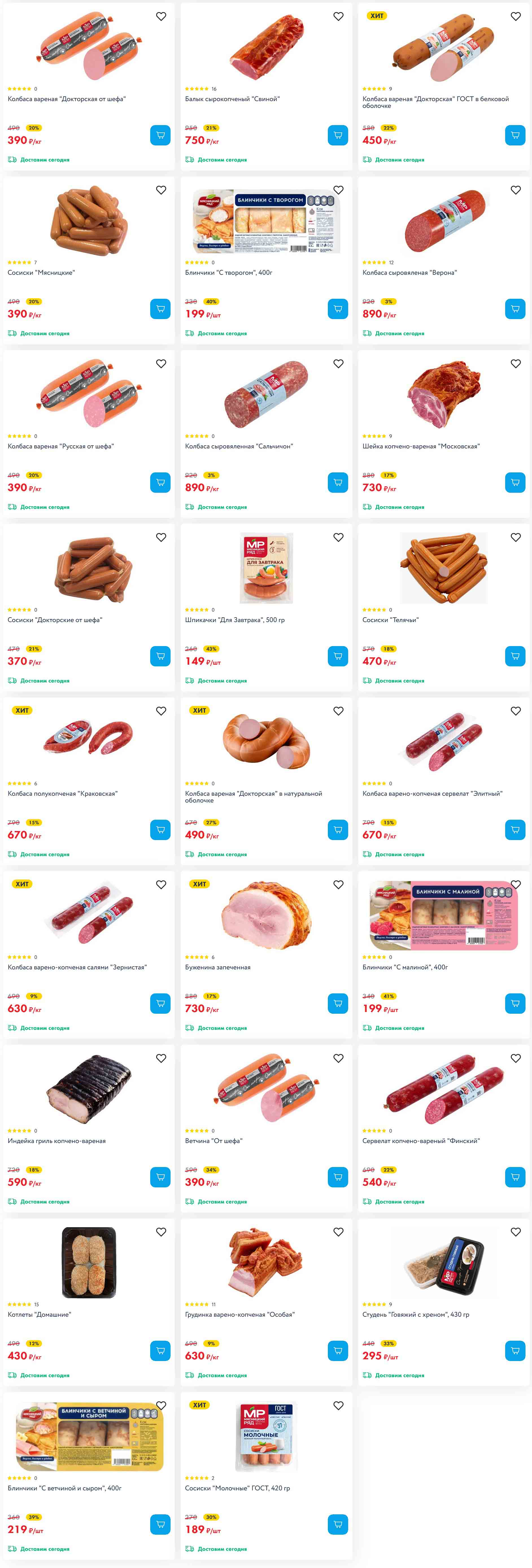532x1568 pixels.
Task: Add Котлеты "Домашние" to cart
Action: coord(160,1351)
